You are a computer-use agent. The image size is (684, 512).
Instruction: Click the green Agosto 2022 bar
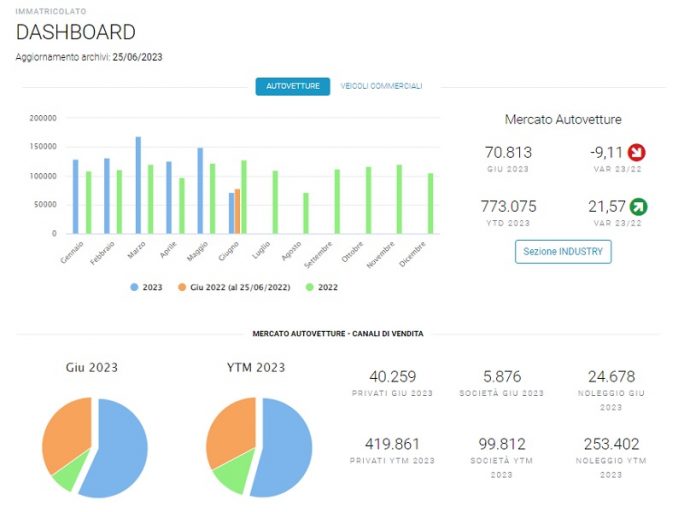pos(306,213)
